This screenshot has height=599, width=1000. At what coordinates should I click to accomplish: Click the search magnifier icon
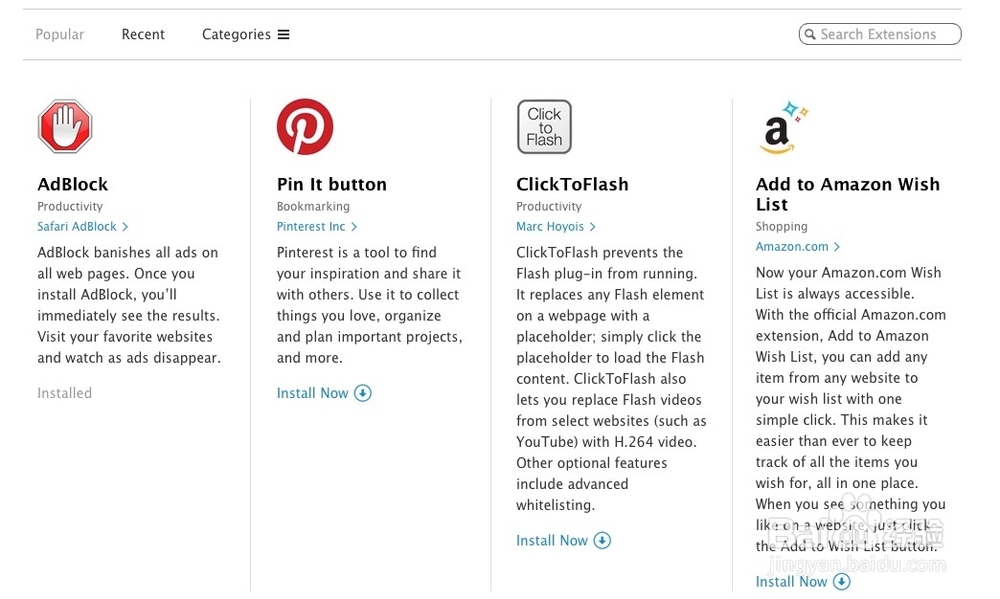[809, 35]
